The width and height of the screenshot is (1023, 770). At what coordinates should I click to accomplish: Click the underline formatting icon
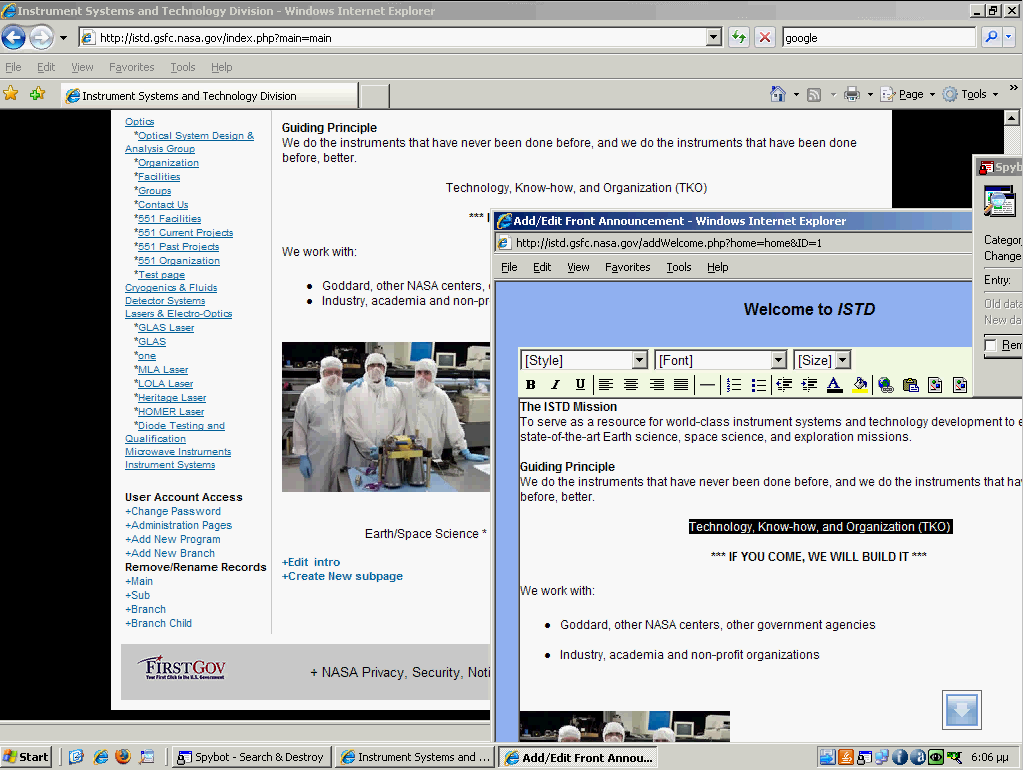coord(580,385)
